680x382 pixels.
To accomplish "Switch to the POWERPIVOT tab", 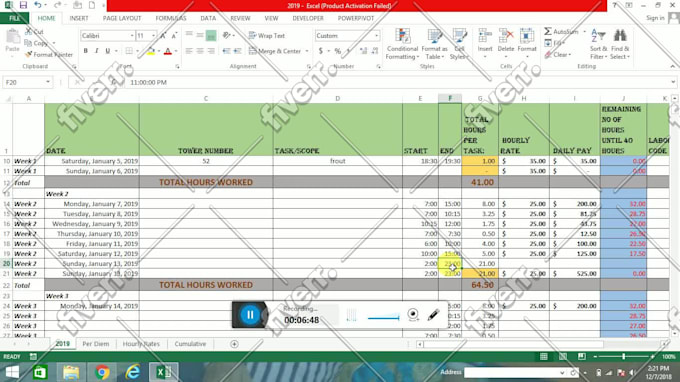I will click(x=356, y=18).
